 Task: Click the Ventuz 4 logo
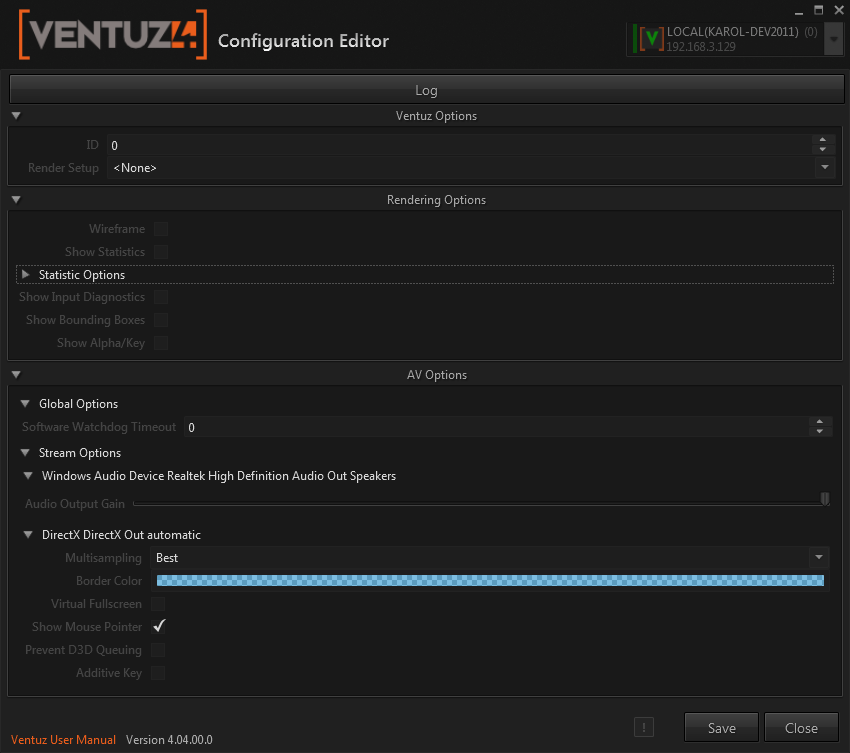[112, 37]
